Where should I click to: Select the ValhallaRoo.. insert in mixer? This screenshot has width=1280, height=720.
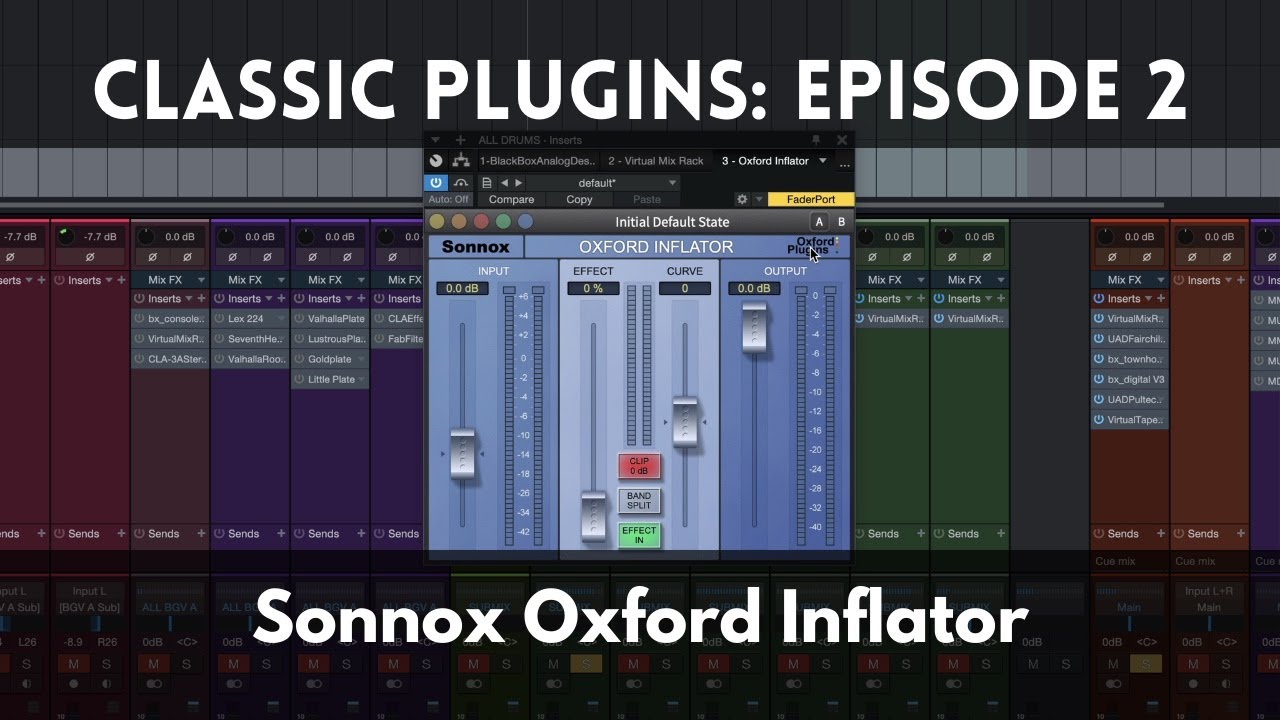(250, 359)
